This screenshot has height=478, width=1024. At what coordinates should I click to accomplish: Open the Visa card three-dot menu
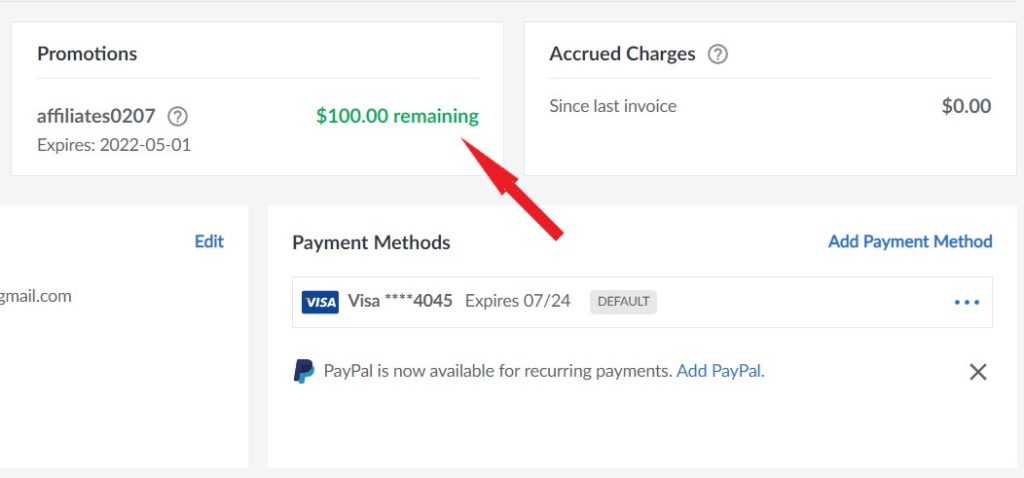967,302
